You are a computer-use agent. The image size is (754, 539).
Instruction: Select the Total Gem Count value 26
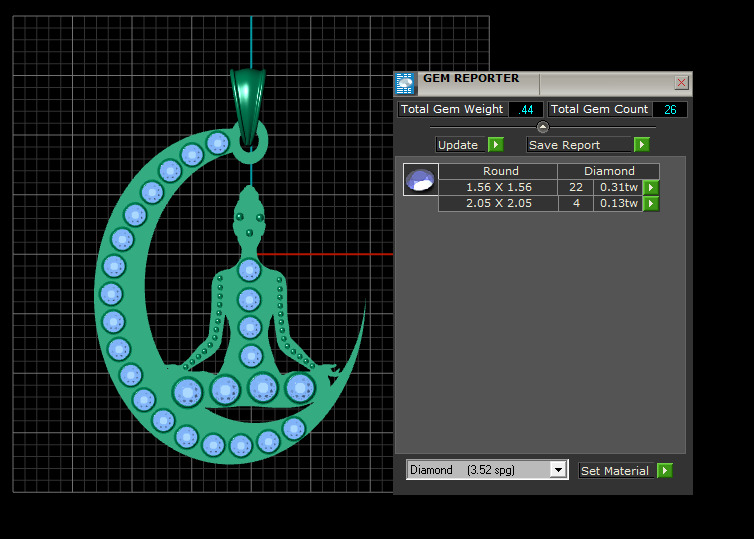[670, 110]
